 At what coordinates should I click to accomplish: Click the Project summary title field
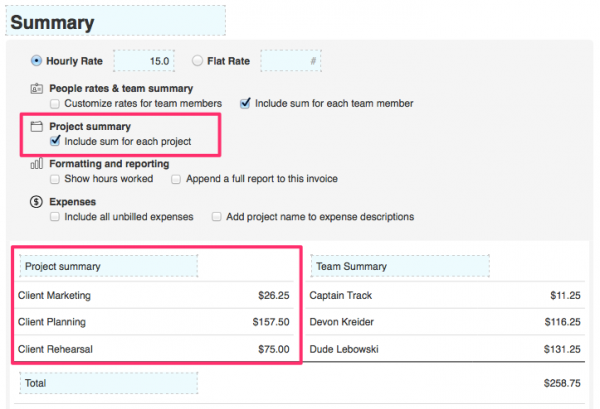pos(108,266)
